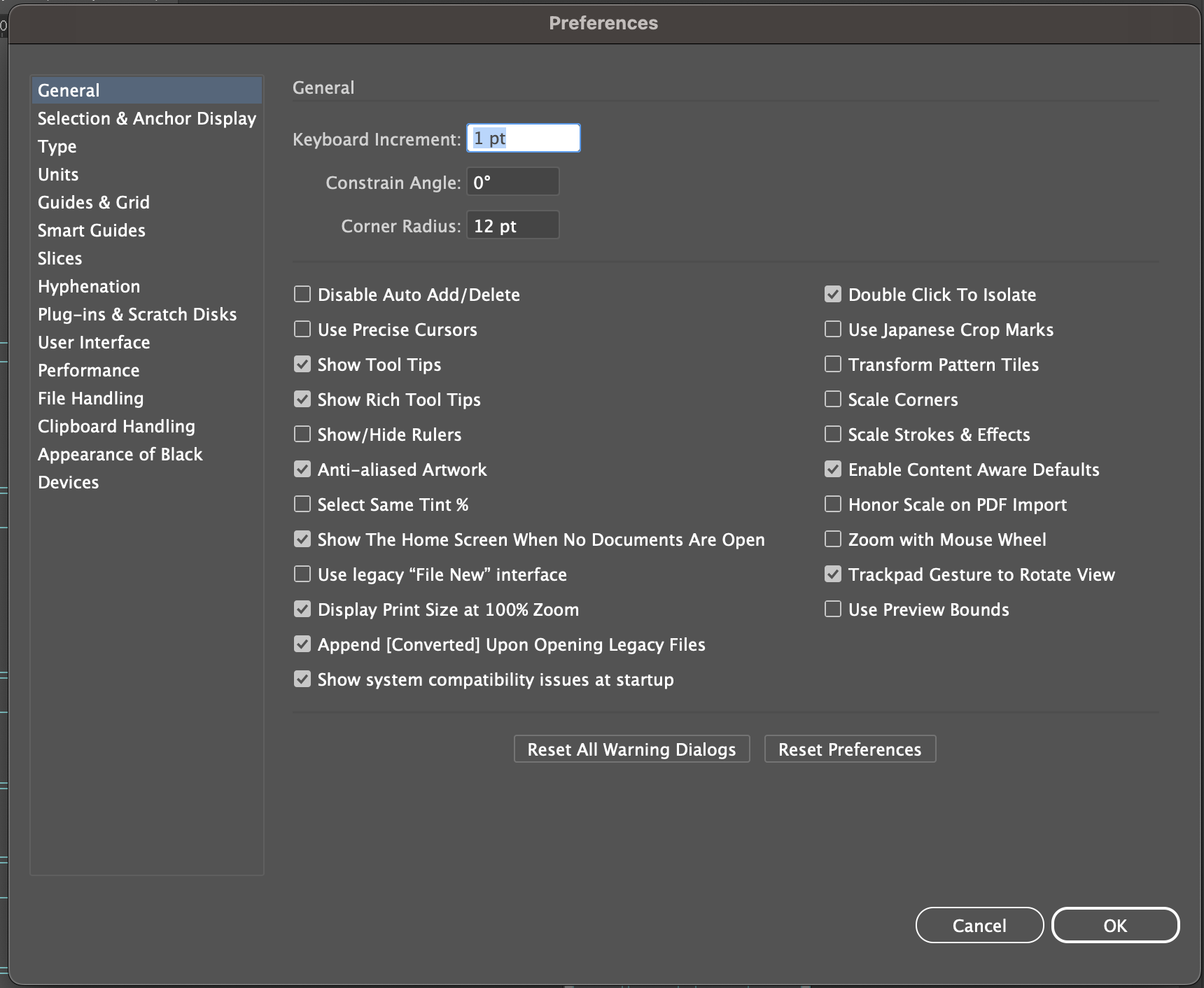
Task: Select Selection & Anchor Display category
Action: tap(146, 118)
